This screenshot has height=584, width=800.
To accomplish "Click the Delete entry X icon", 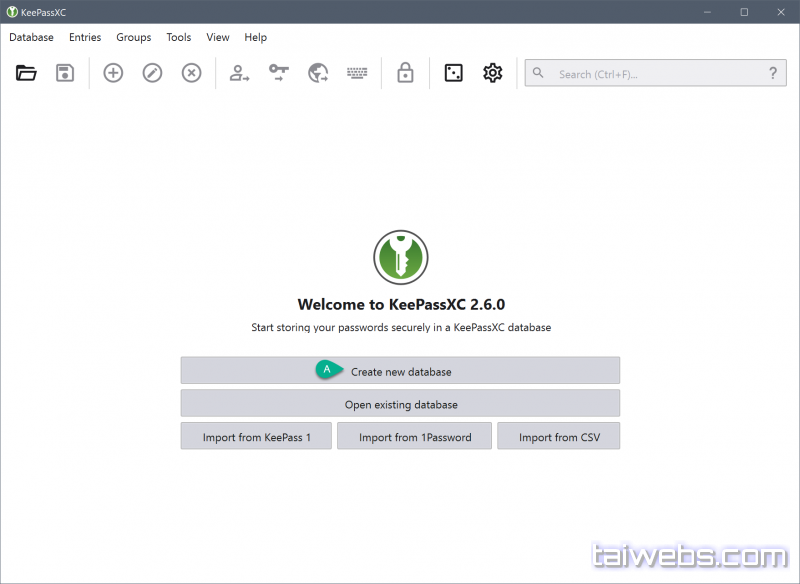I will coord(191,73).
